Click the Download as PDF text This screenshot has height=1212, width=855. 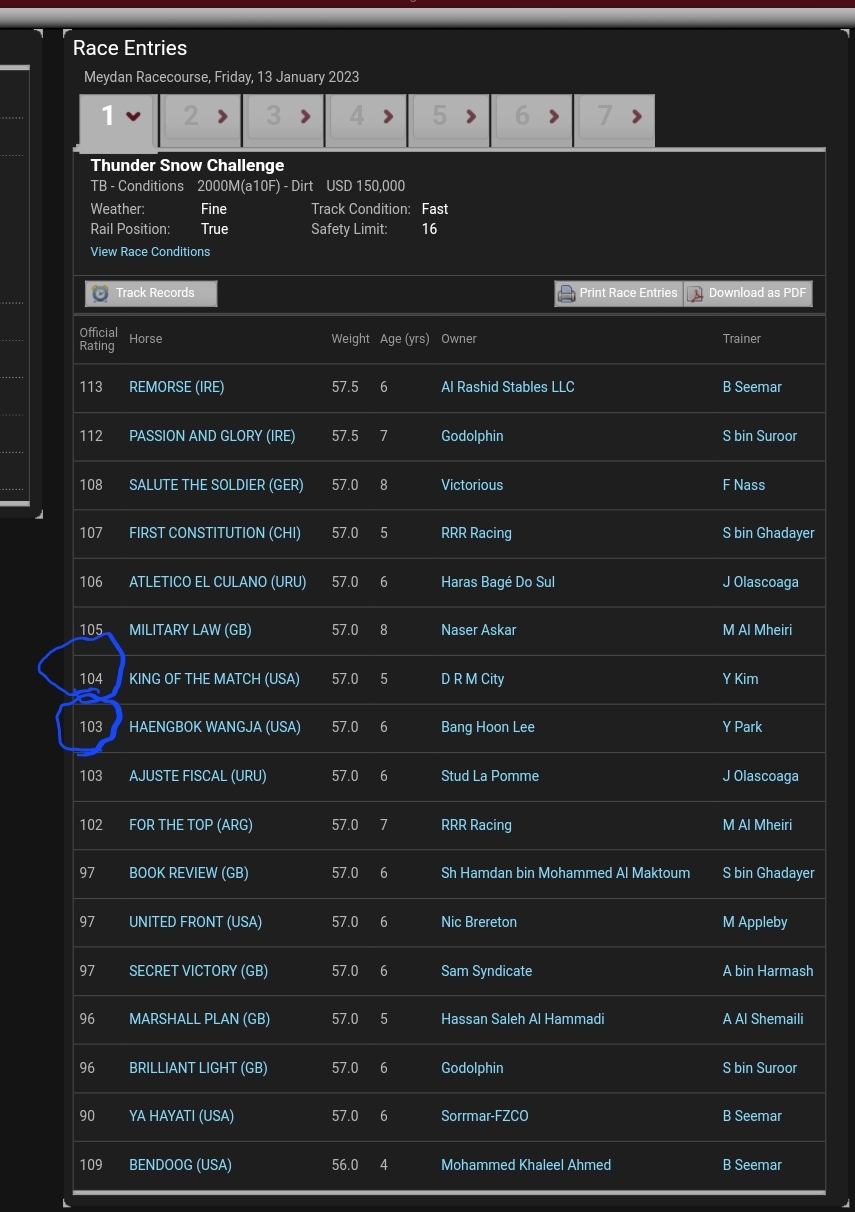pyautogui.click(x=757, y=293)
